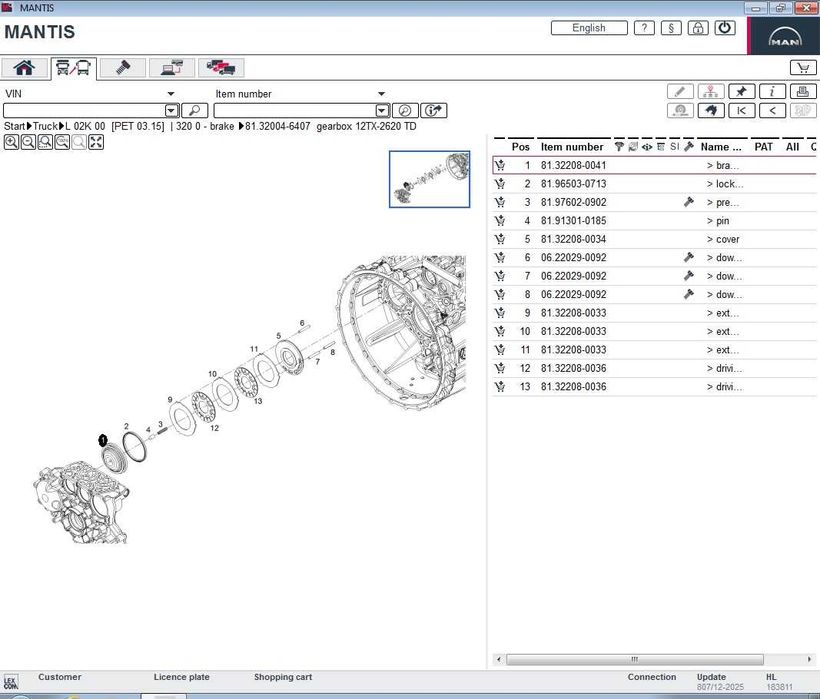
Task: Click the Item number input field
Action: [x=294, y=111]
